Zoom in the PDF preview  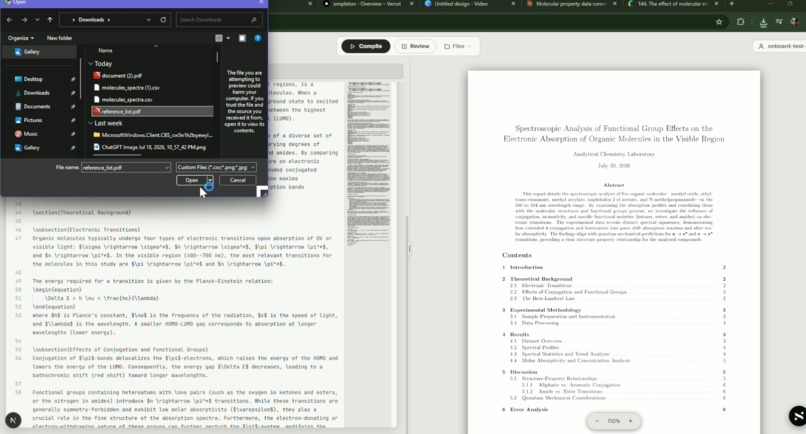630,421
